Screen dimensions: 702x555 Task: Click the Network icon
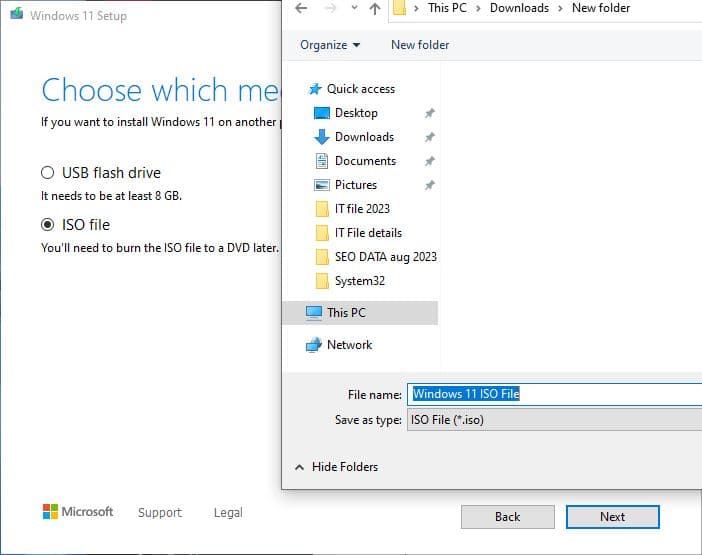click(x=314, y=345)
